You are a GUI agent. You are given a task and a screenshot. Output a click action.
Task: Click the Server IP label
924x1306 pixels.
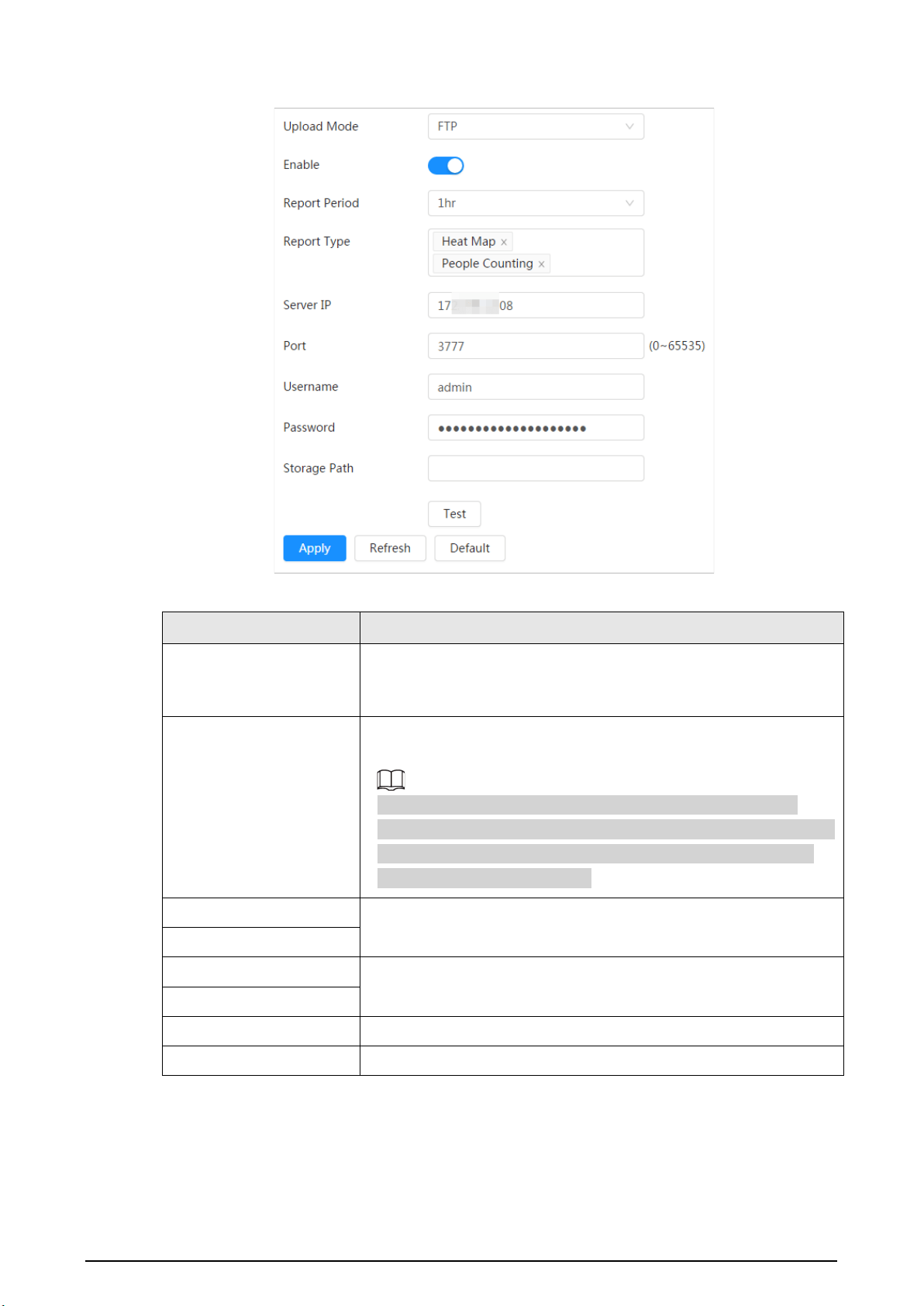[307, 305]
